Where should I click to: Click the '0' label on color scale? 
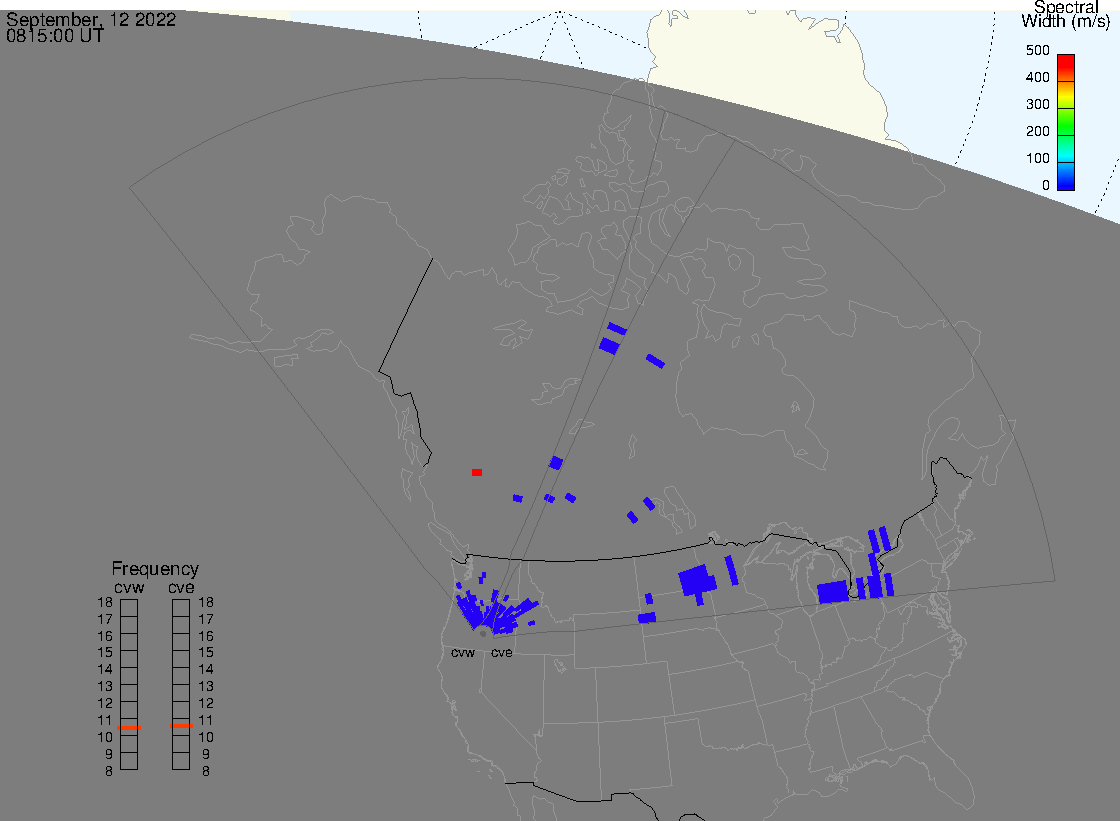coord(1046,186)
